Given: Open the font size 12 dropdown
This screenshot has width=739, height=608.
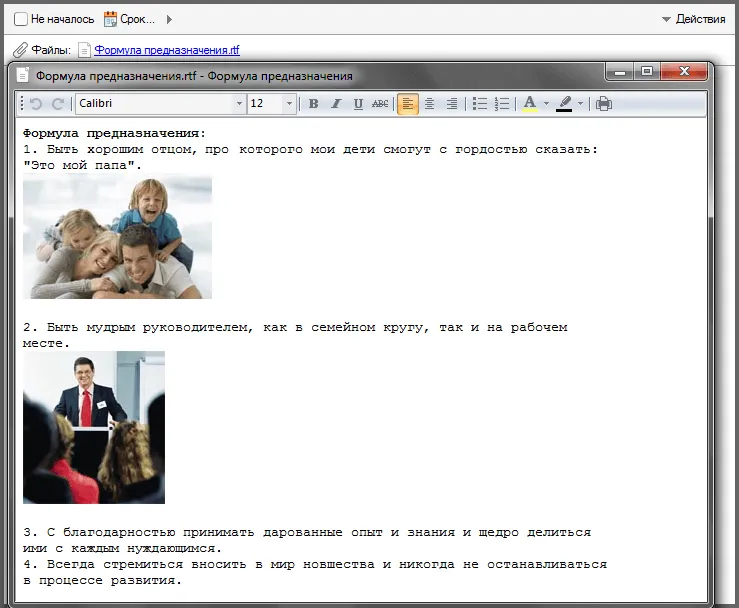Looking at the screenshot, I should 290,104.
